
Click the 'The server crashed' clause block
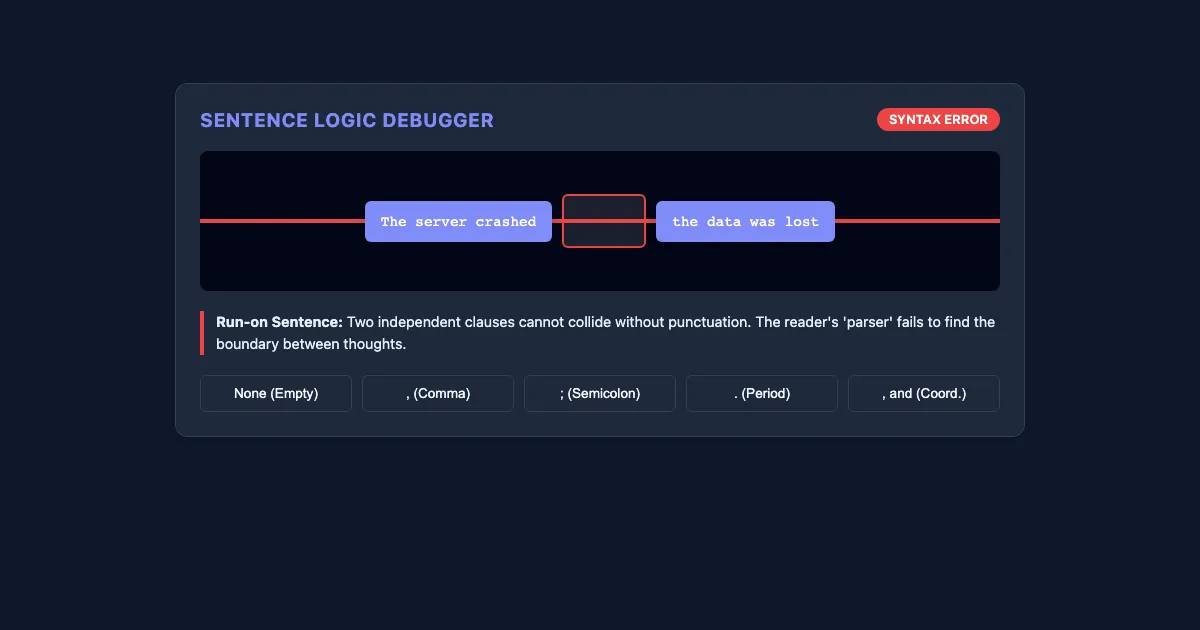(458, 221)
